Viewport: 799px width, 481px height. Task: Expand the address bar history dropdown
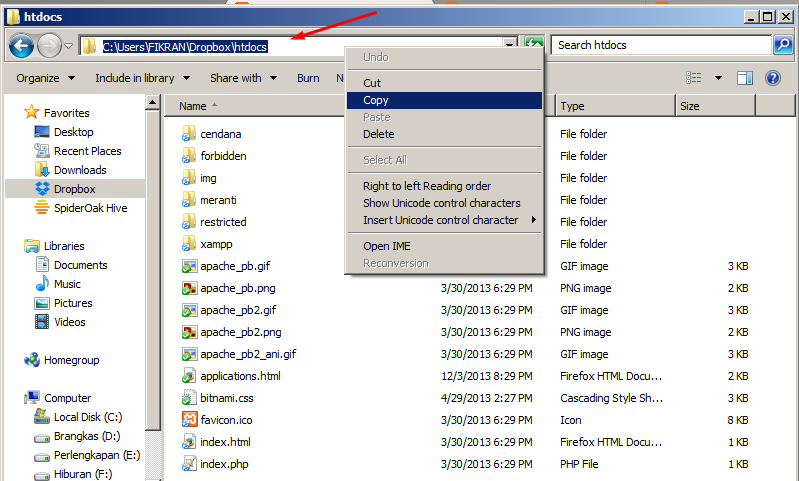[510, 45]
